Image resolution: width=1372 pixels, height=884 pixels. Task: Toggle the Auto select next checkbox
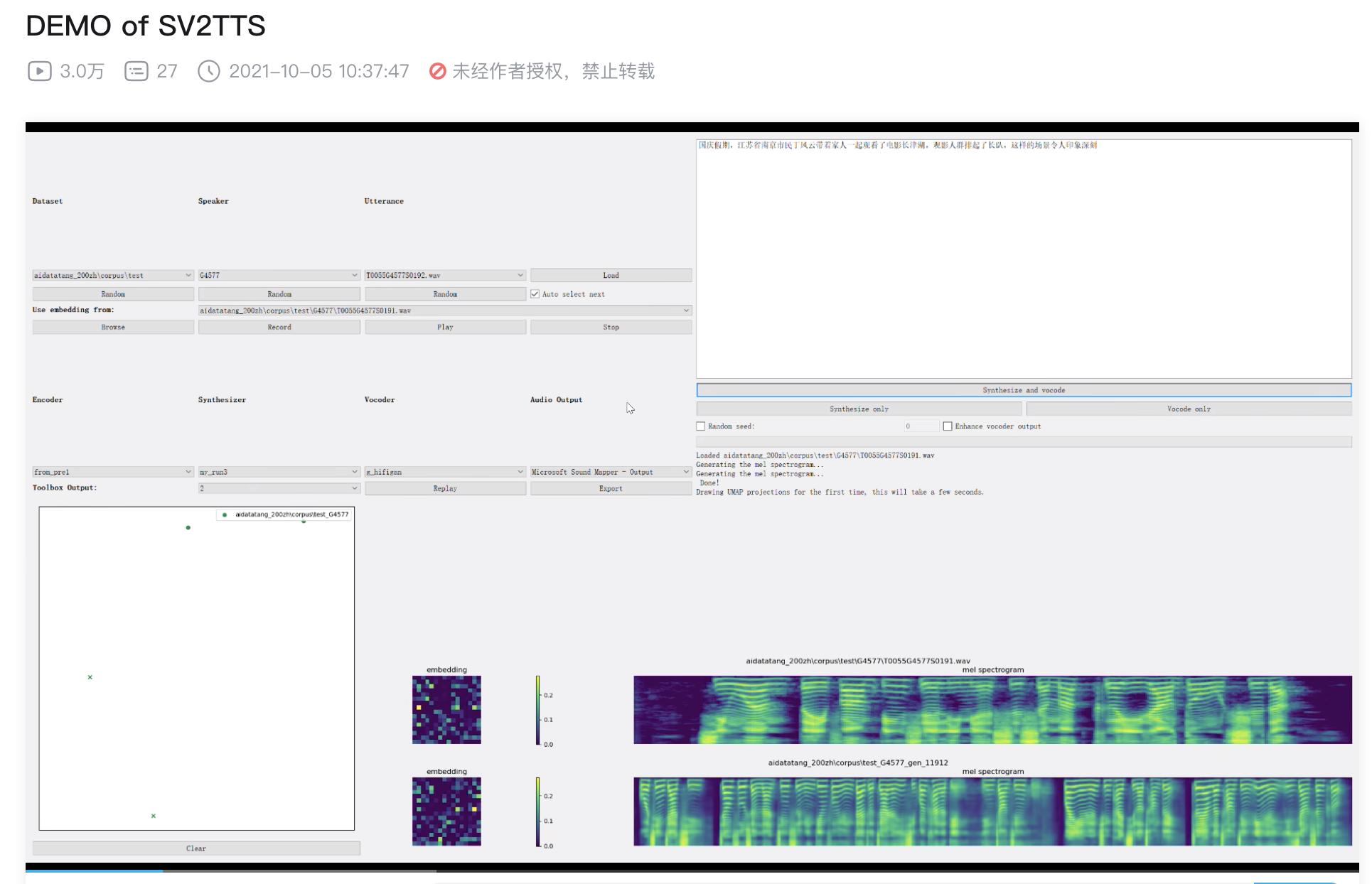coord(535,294)
